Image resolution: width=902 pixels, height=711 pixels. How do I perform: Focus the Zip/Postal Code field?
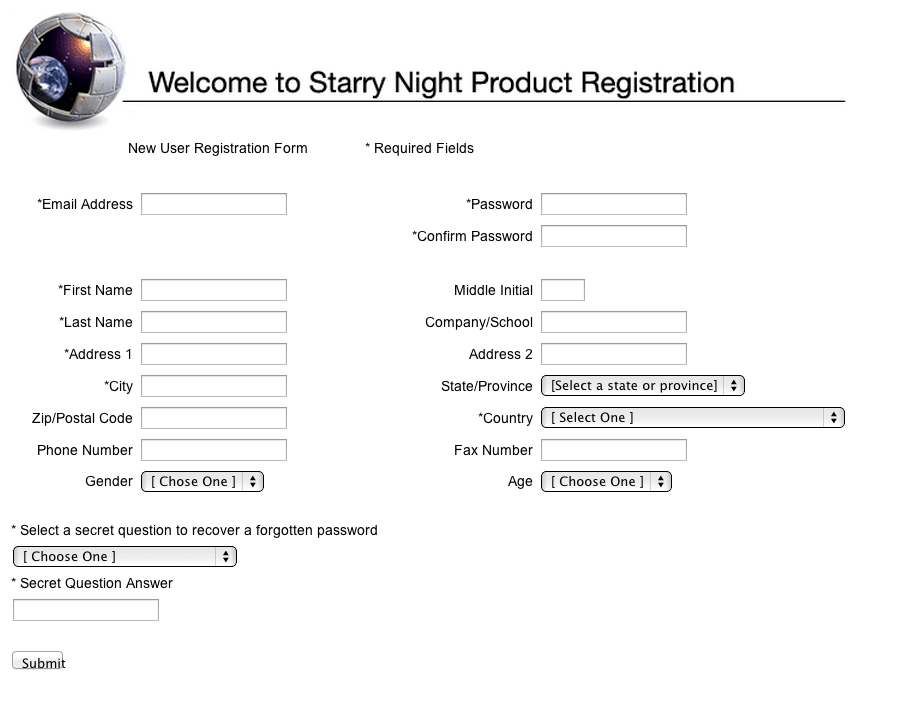[214, 418]
